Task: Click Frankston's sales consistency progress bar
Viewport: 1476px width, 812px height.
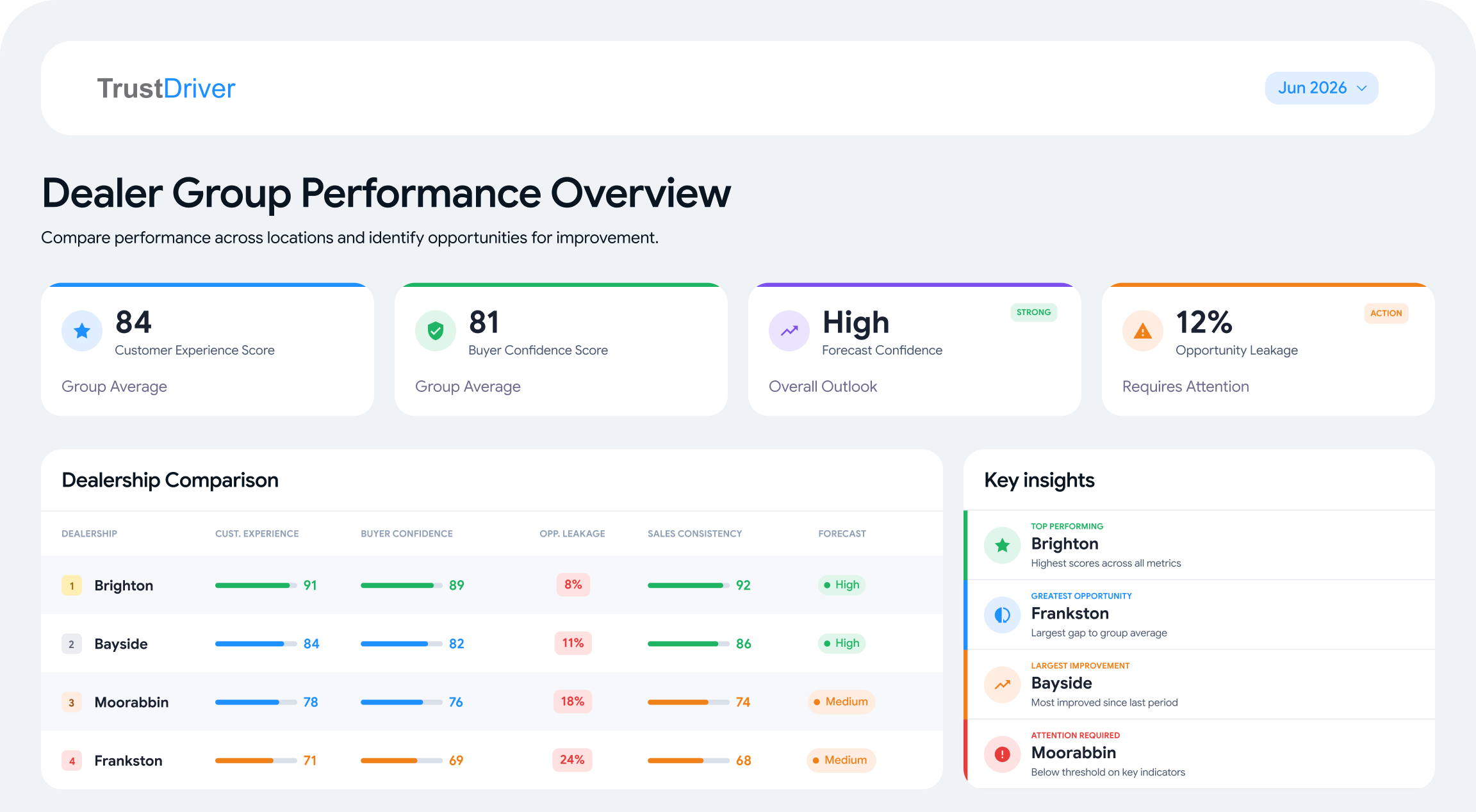Action: (689, 761)
